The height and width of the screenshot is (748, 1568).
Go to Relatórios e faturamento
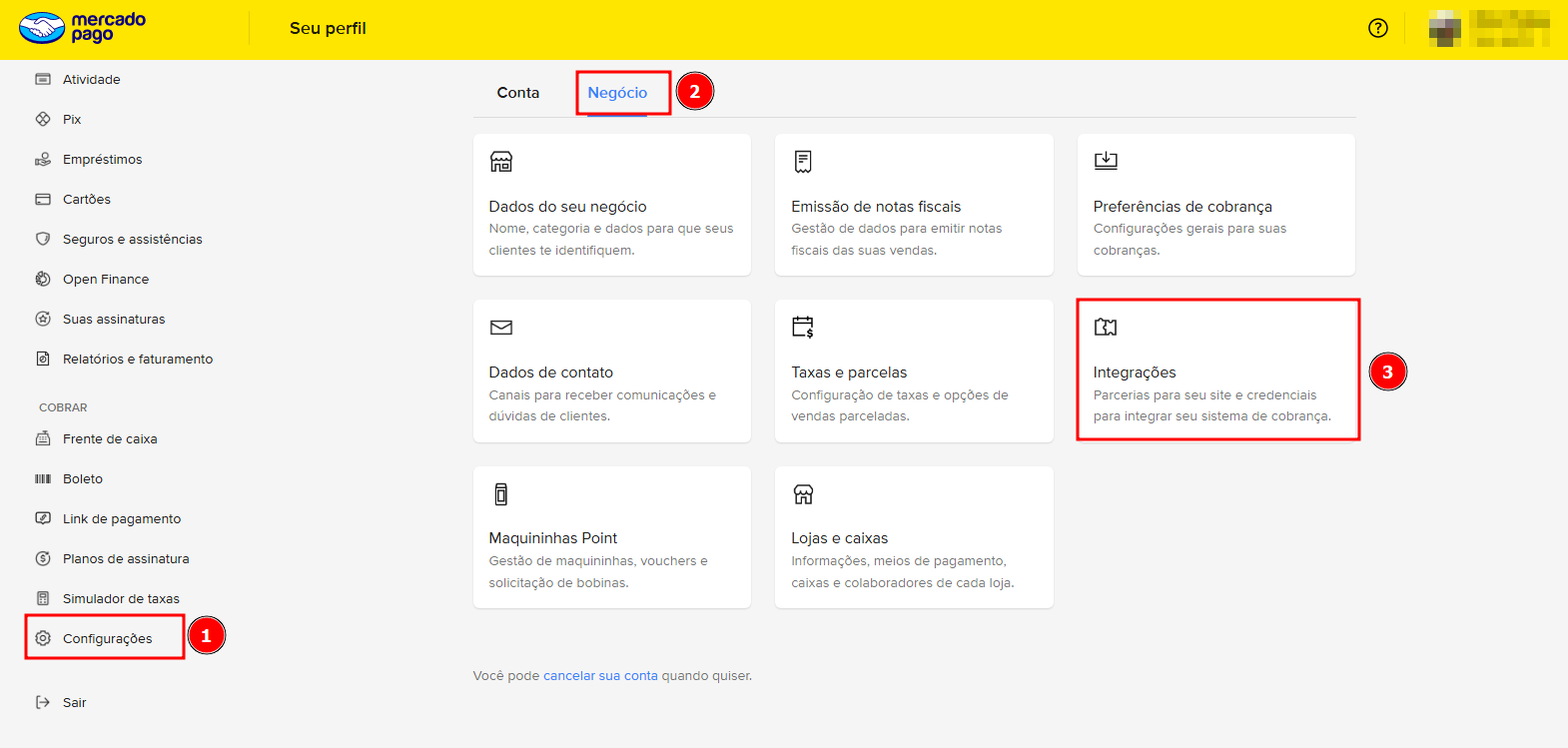point(138,359)
